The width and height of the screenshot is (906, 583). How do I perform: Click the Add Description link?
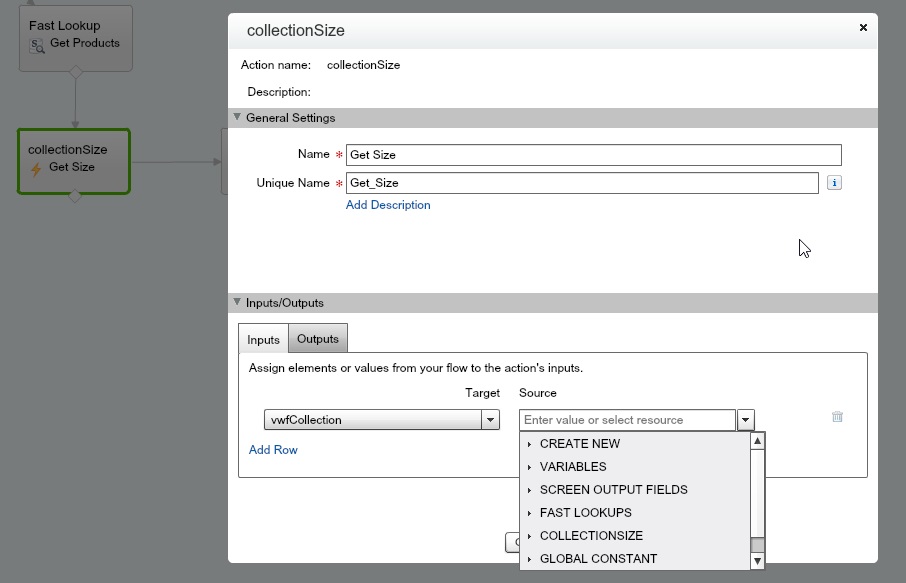[388, 205]
